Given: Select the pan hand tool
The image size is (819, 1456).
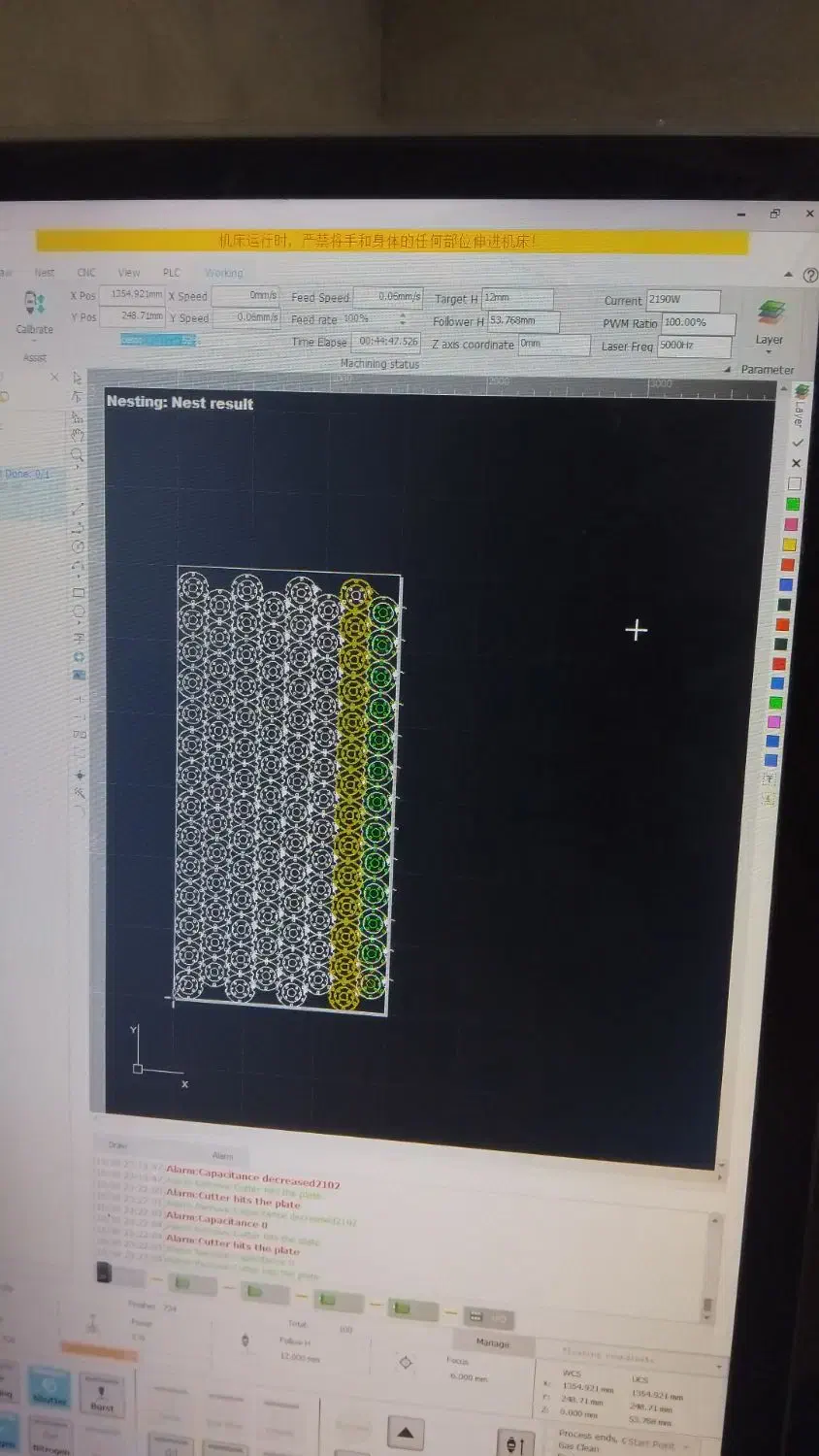Looking at the screenshot, I should (x=78, y=435).
